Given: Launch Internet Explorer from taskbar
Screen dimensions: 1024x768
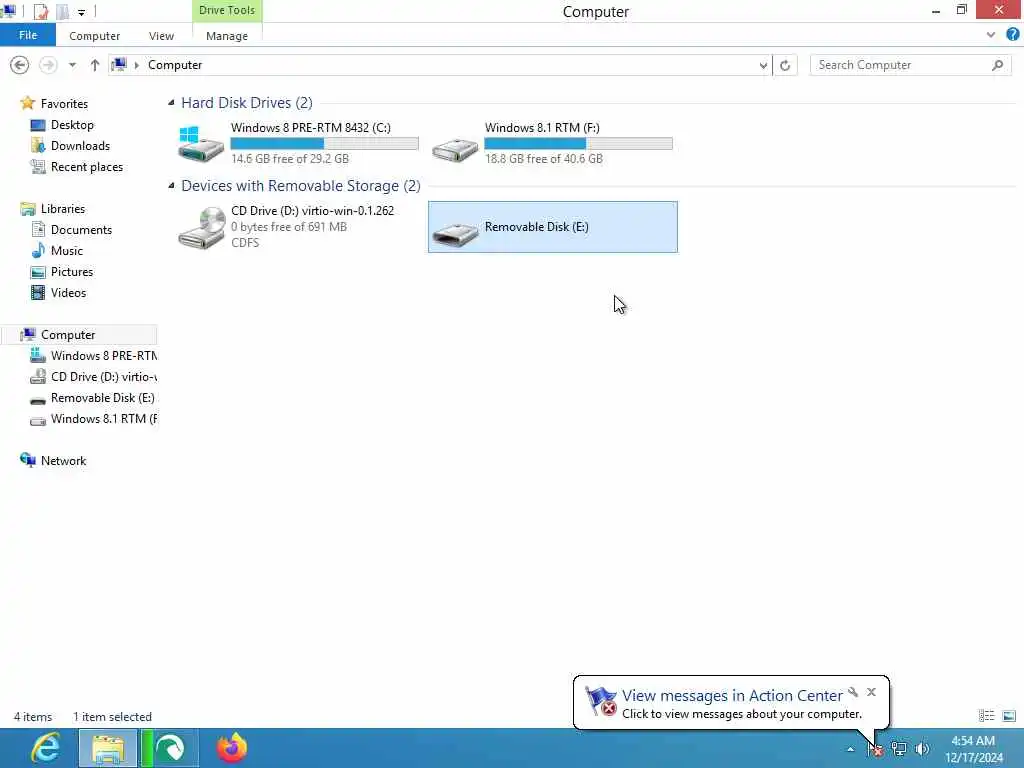Looking at the screenshot, I should [x=45, y=748].
